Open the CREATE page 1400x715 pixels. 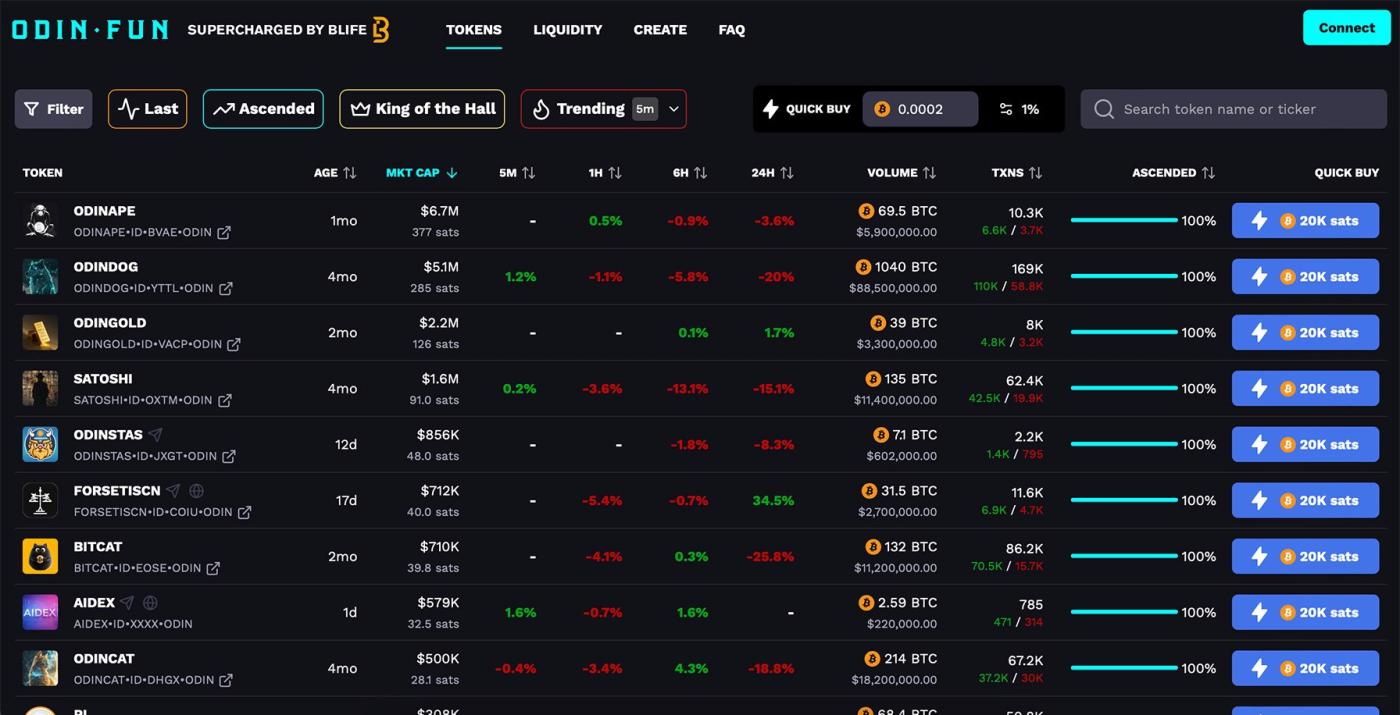pyautogui.click(x=660, y=30)
